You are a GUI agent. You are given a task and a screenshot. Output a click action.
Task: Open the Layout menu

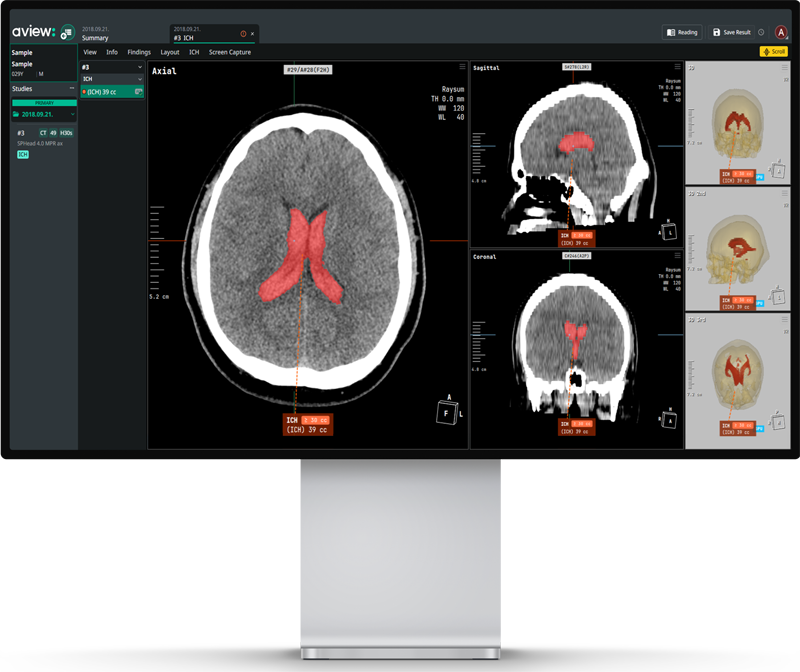click(170, 52)
